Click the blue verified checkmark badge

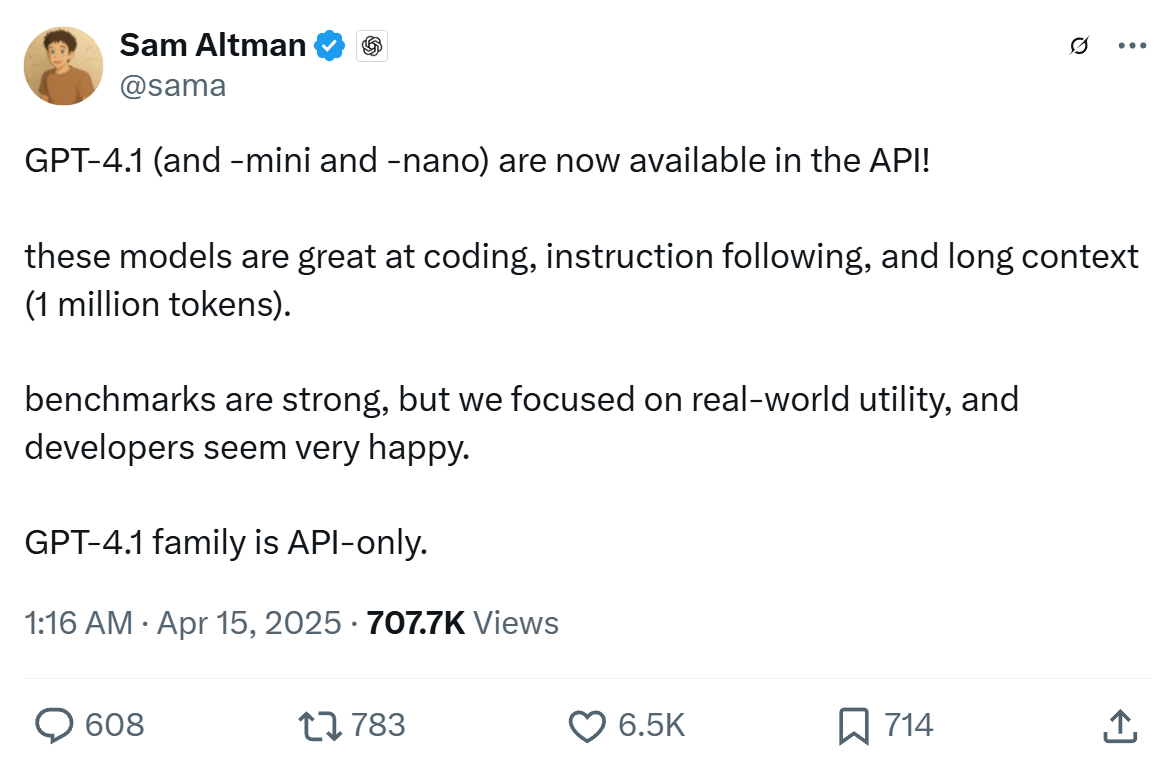point(331,45)
